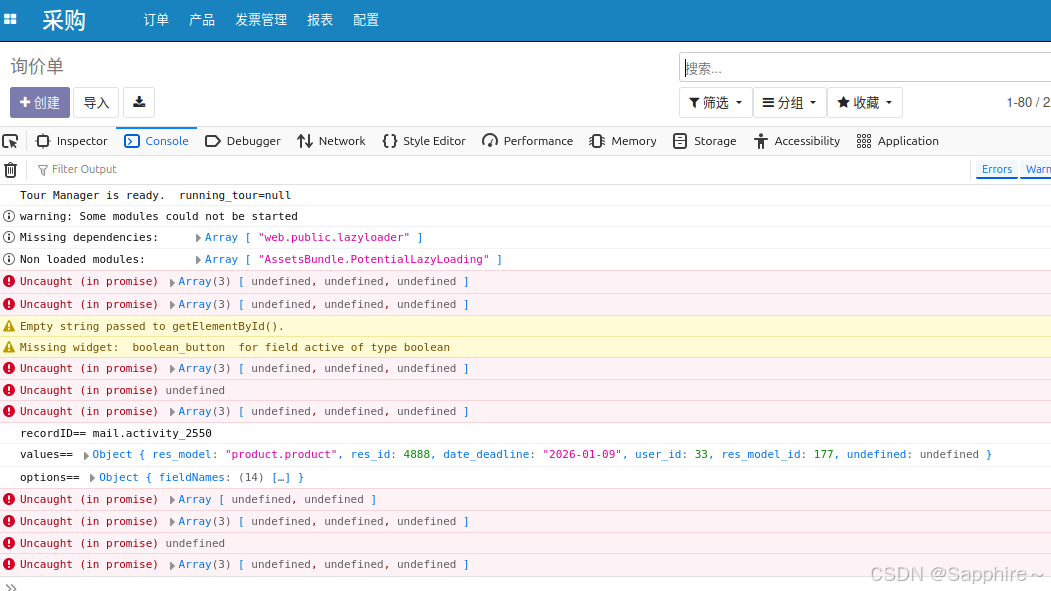
Task: Expand Array(3) in first Uncaught error
Action: 172,282
